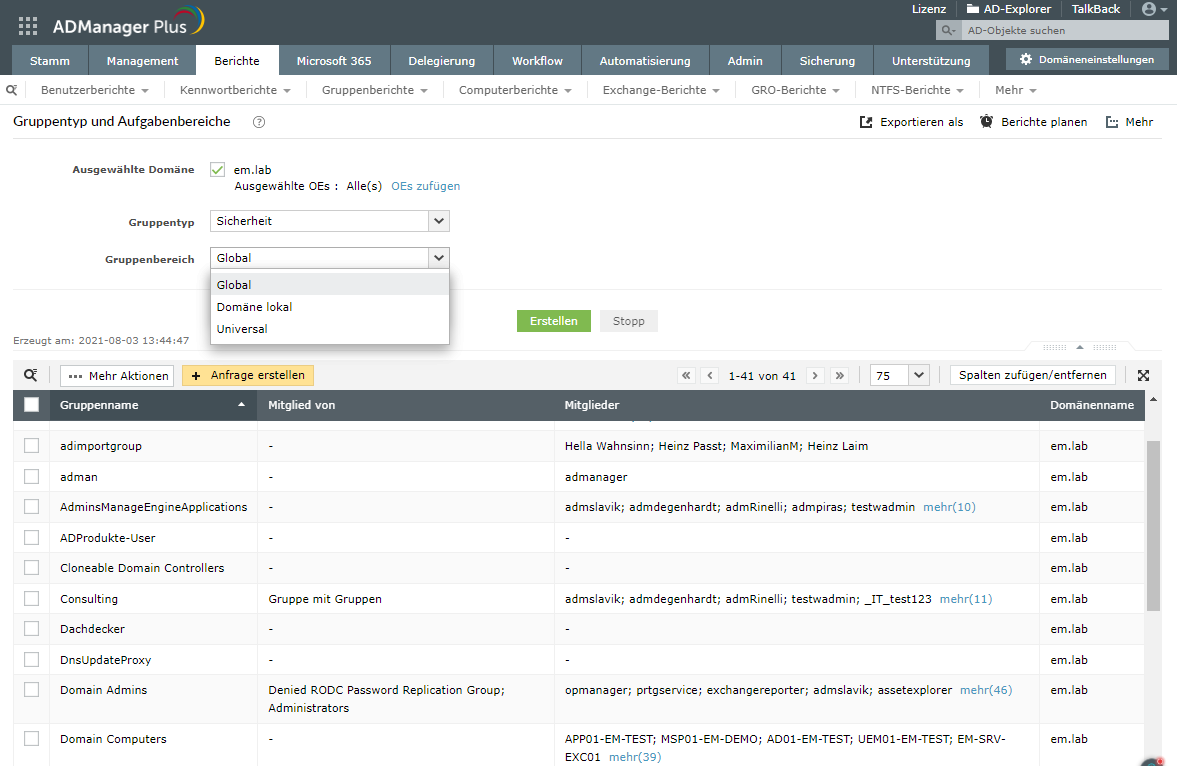This screenshot has height=766, width=1177.
Task: Click the AD object search magnifier icon
Action: [x=948, y=30]
